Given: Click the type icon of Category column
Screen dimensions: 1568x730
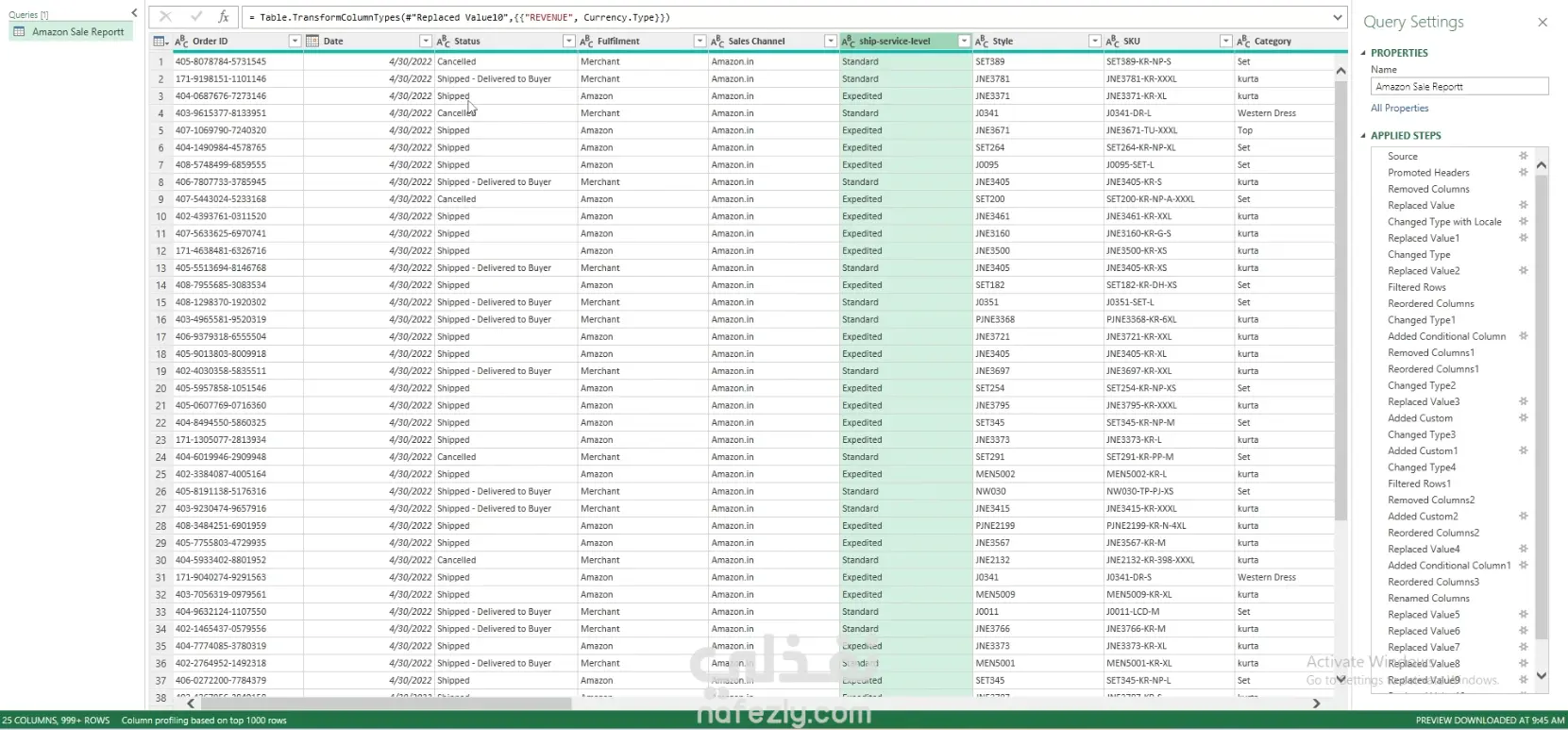Looking at the screenshot, I should 1243,42.
